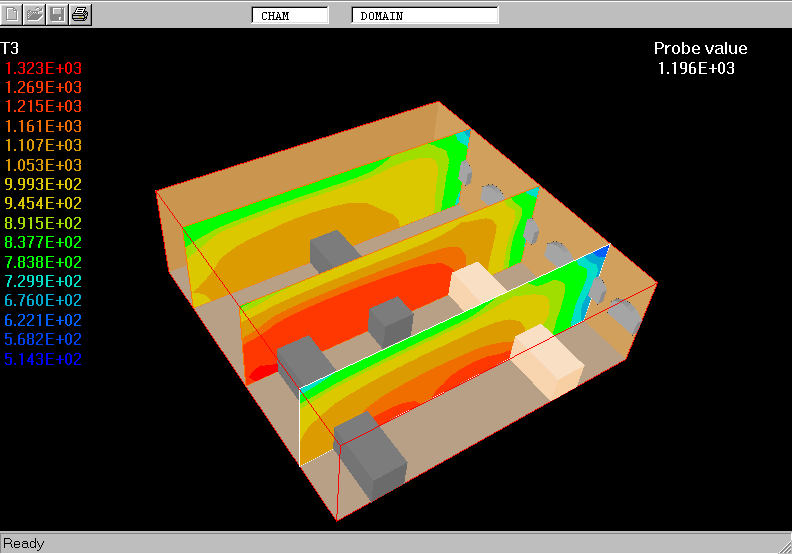Click the probe reading 1.196E+03
The height and width of the screenshot is (554, 792).
(x=696, y=68)
